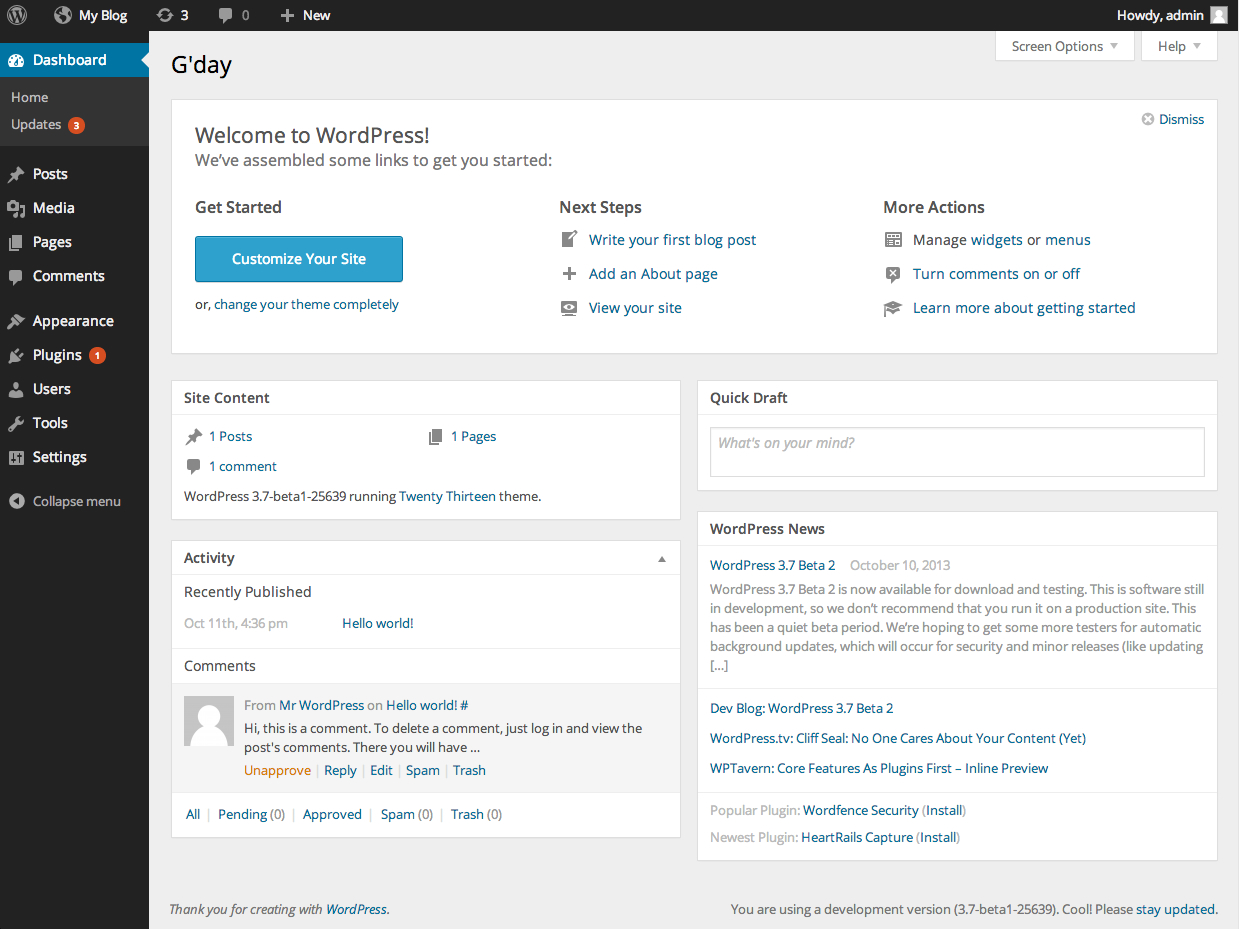Click the Mr WordPress author link
This screenshot has height=929, width=1239.
click(321, 705)
